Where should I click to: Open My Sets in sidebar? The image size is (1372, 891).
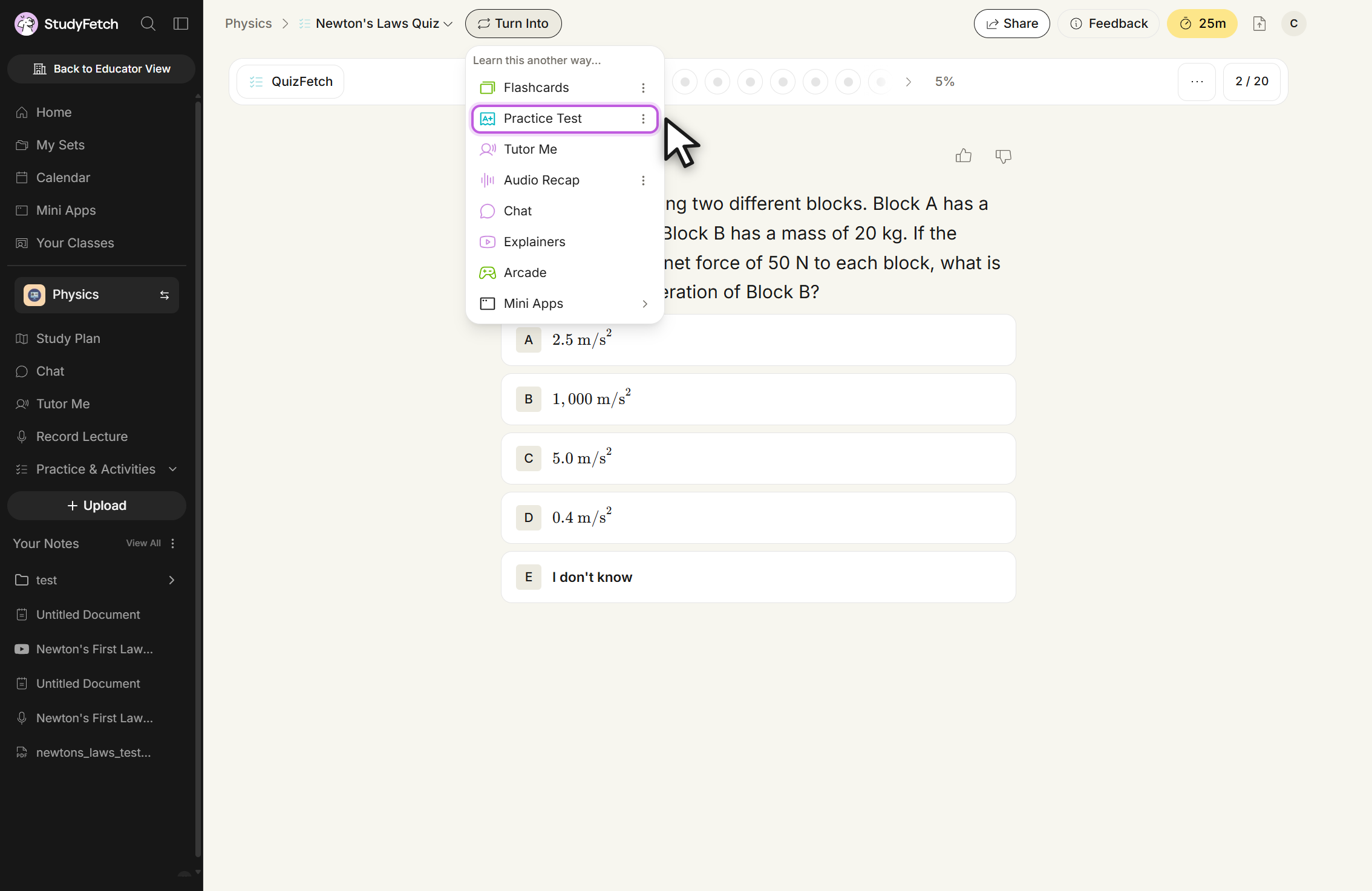coord(97,145)
